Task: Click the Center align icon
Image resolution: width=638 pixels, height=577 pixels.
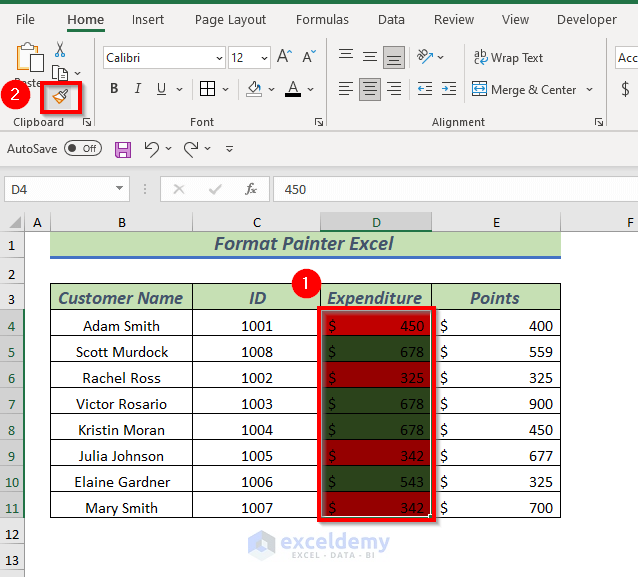Action: click(x=370, y=90)
